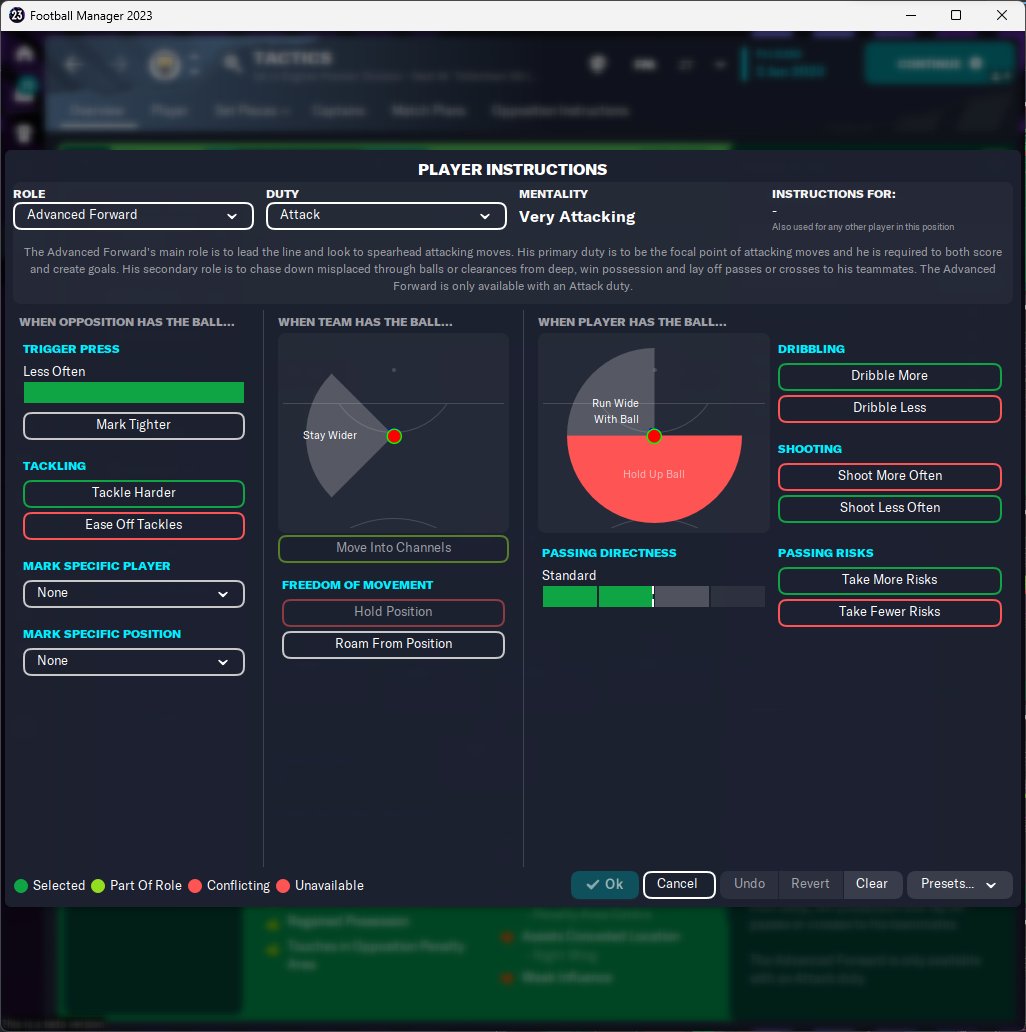Open the Player tab behind dialog

[169, 110]
